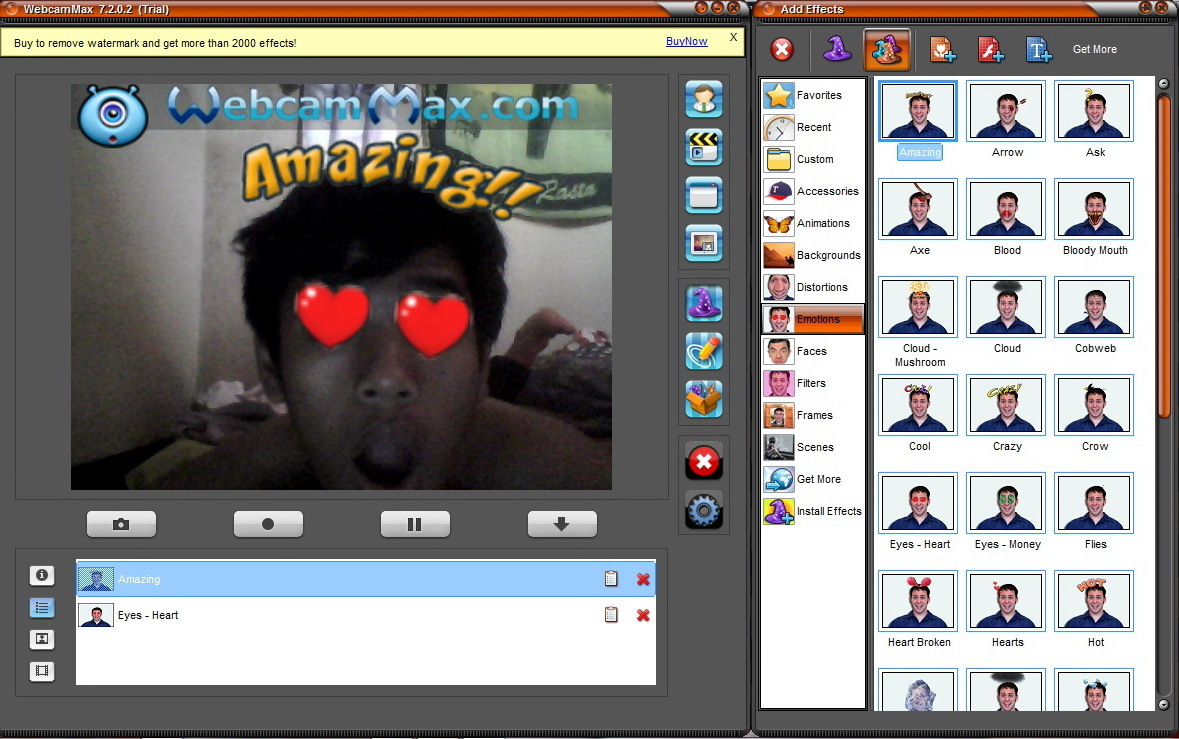Open the Backgrounds category
Viewport: 1179px width, 739px height.
pos(813,256)
